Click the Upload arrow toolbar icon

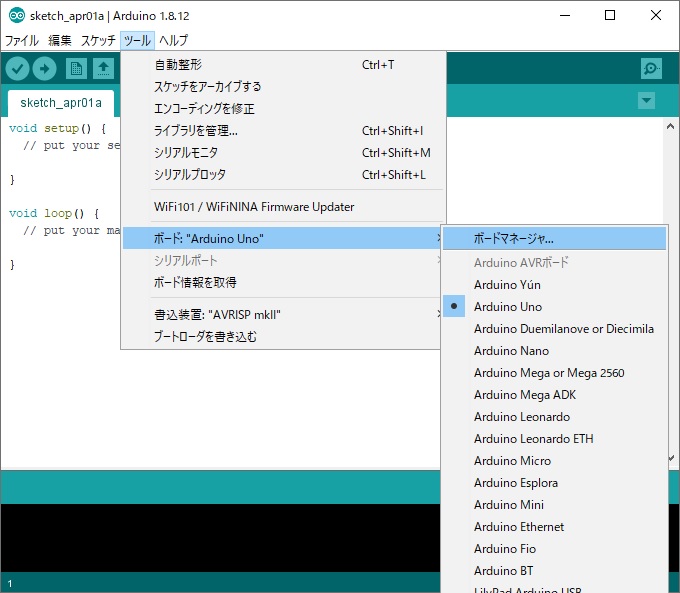tap(45, 69)
